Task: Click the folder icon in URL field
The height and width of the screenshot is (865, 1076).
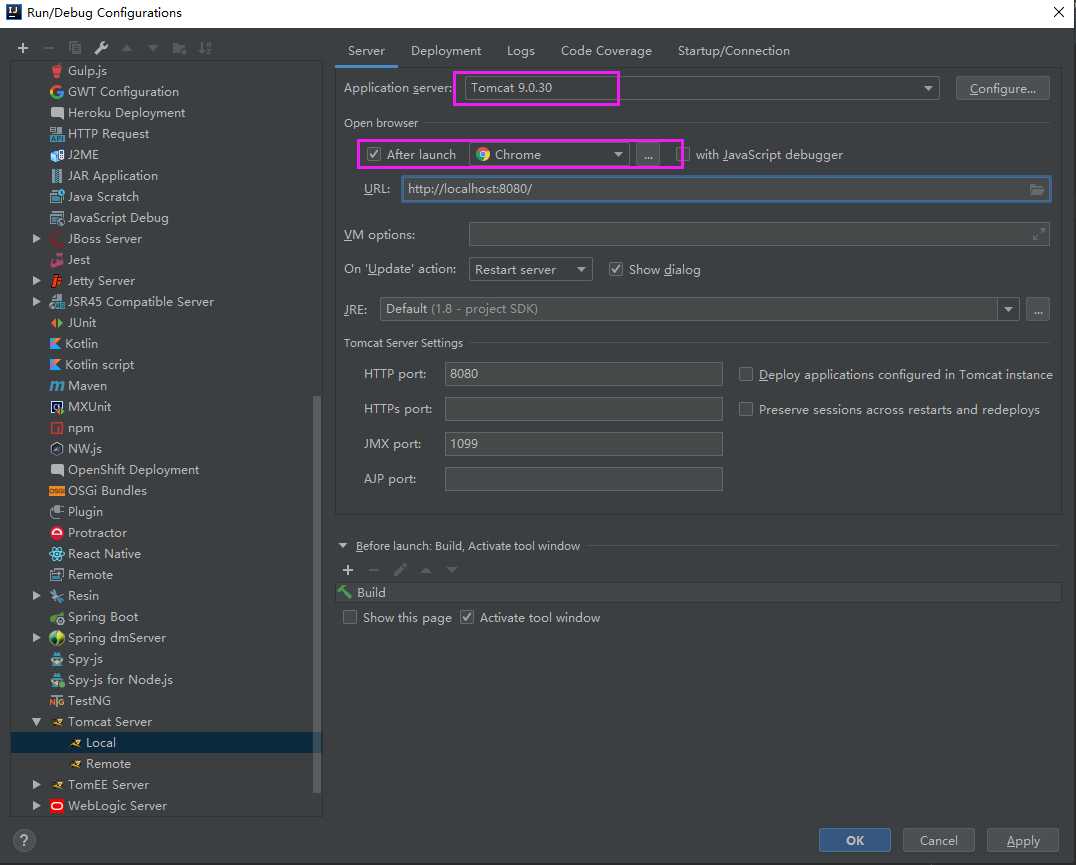Action: click(x=1037, y=189)
